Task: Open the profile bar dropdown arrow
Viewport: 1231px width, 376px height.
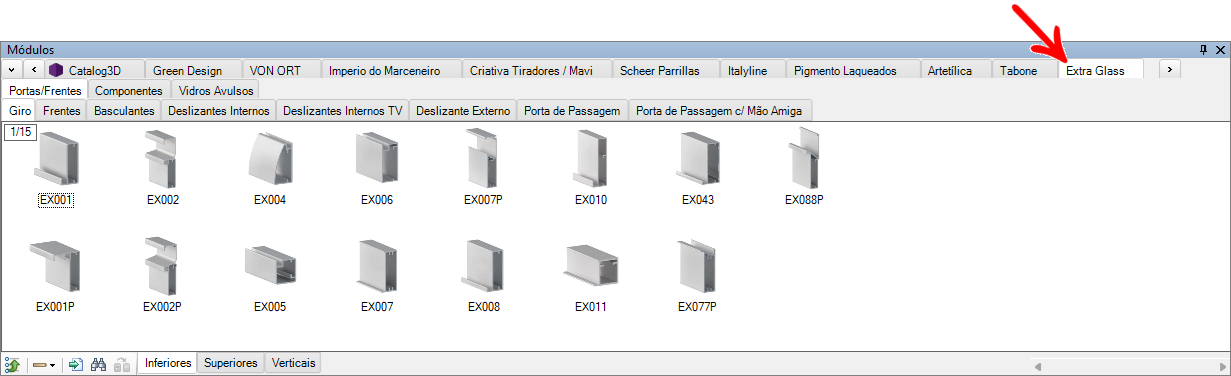Action: 52,365
